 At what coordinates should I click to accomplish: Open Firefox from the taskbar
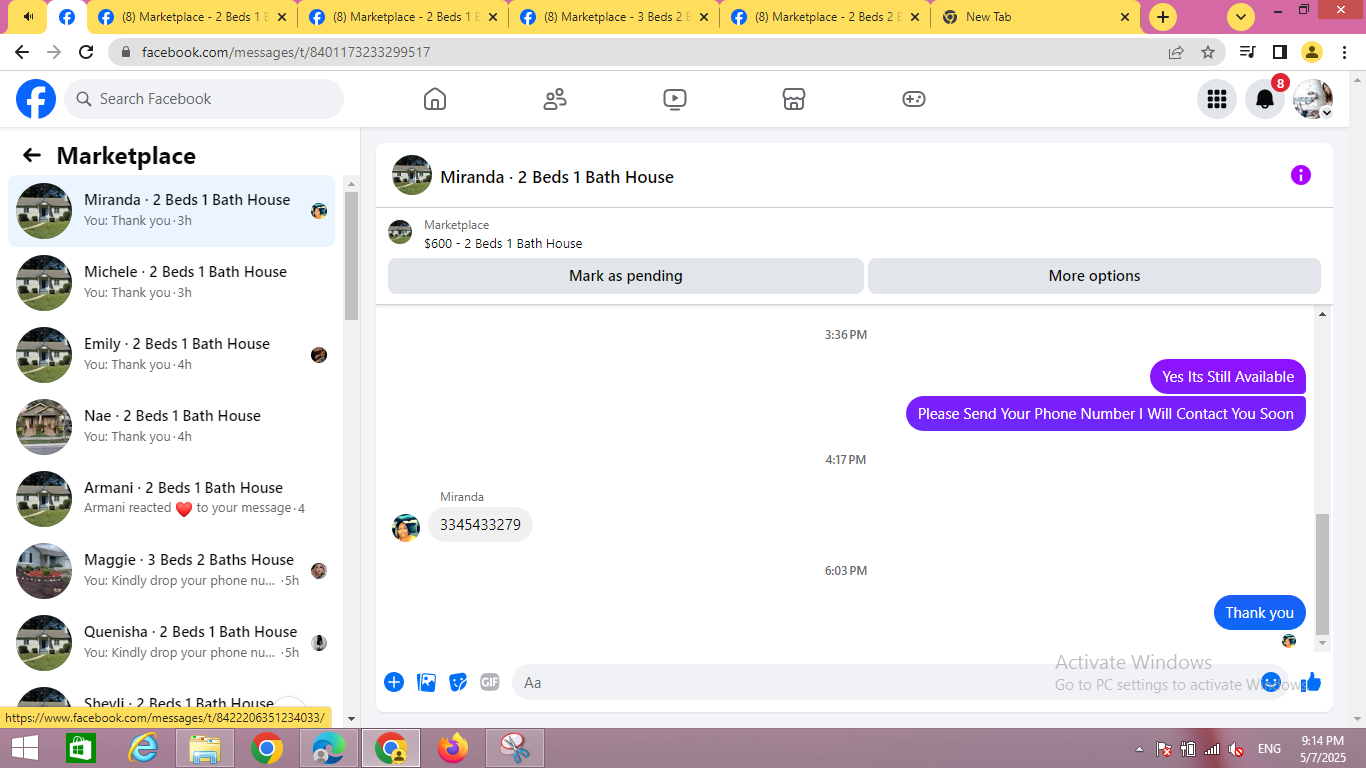453,748
